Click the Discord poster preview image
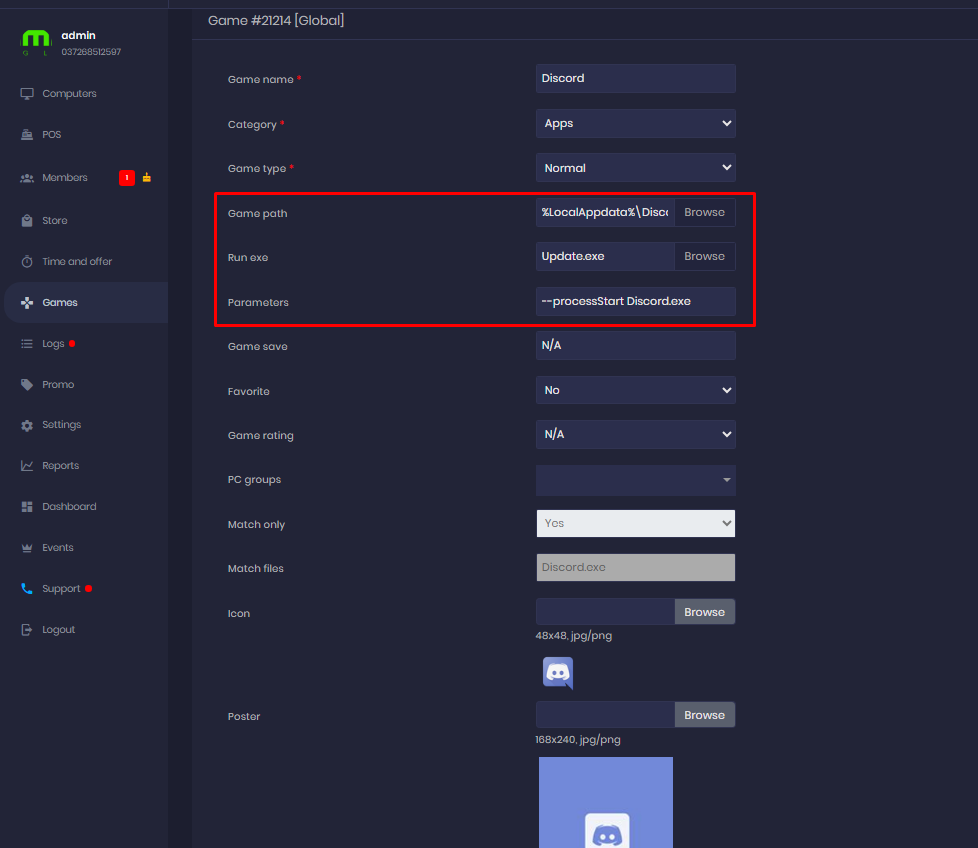The width and height of the screenshot is (978, 848). click(606, 802)
